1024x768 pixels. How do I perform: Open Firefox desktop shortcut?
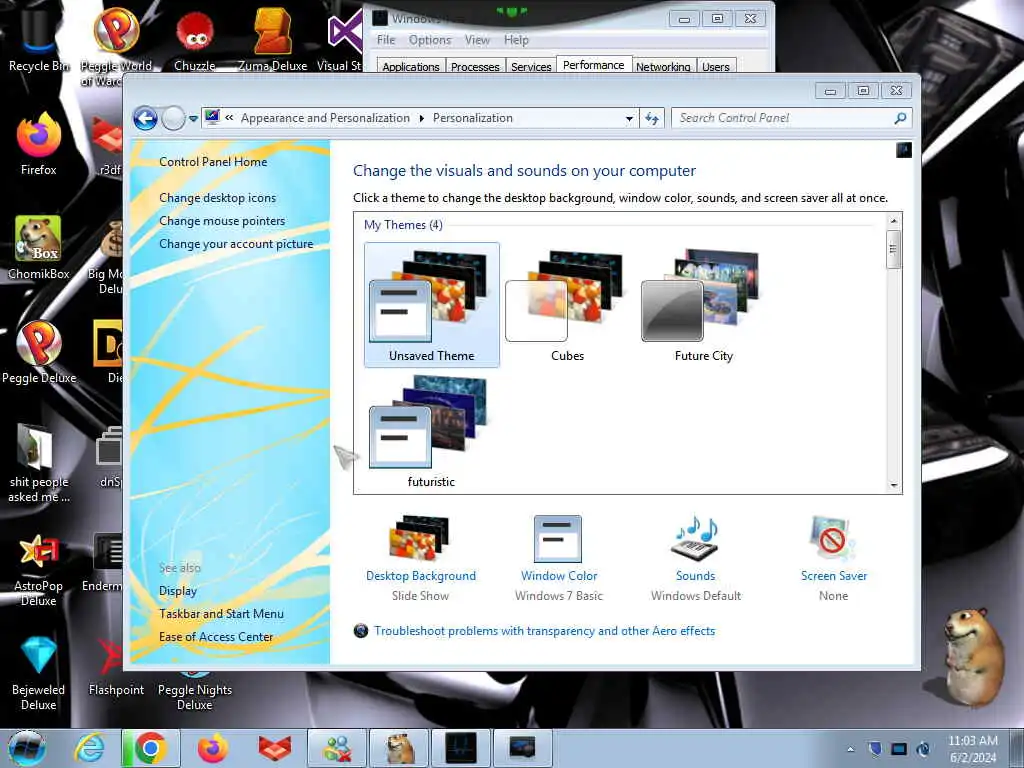click(x=39, y=144)
